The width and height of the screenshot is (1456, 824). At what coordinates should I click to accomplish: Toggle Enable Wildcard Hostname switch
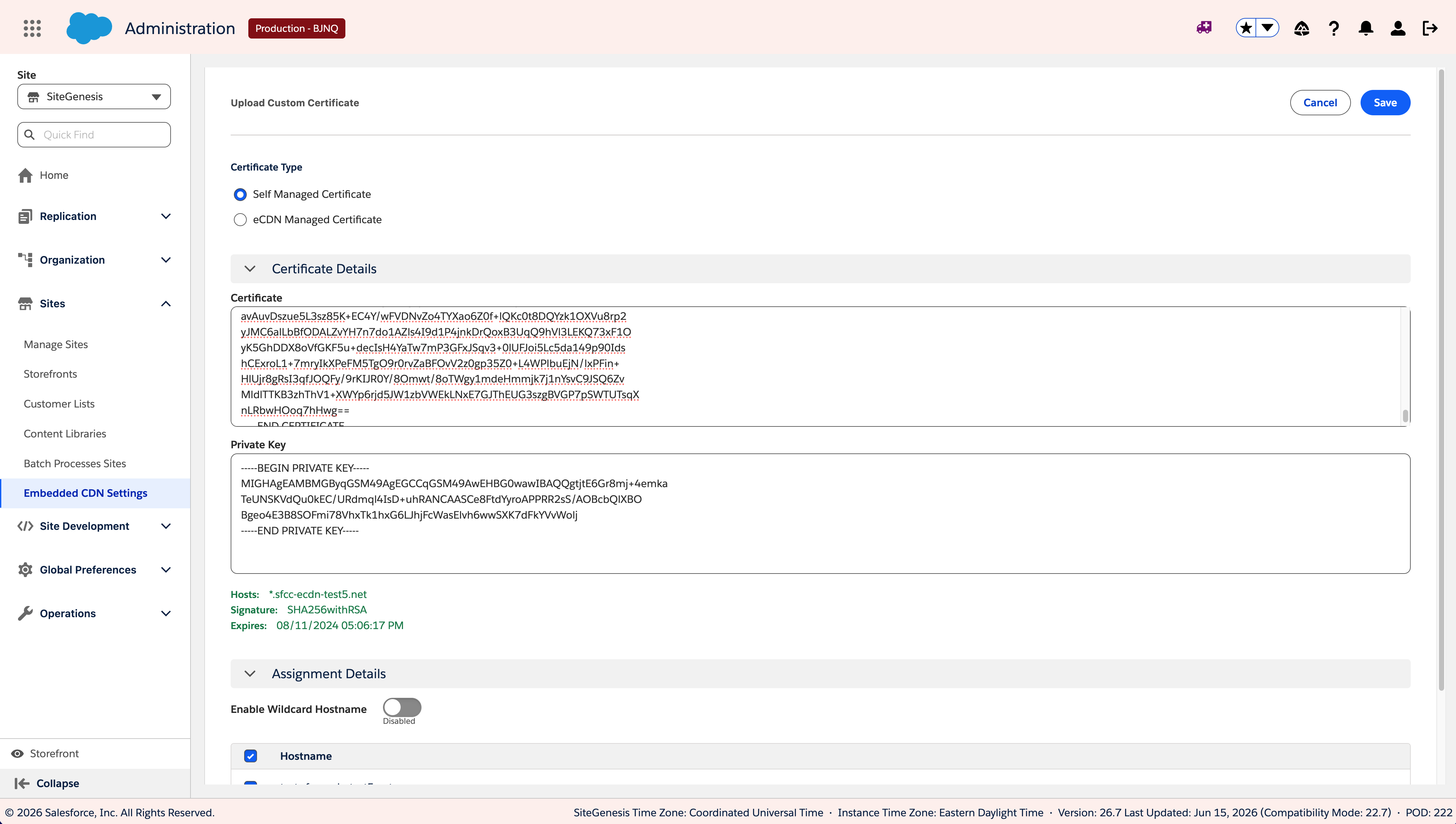click(402, 707)
